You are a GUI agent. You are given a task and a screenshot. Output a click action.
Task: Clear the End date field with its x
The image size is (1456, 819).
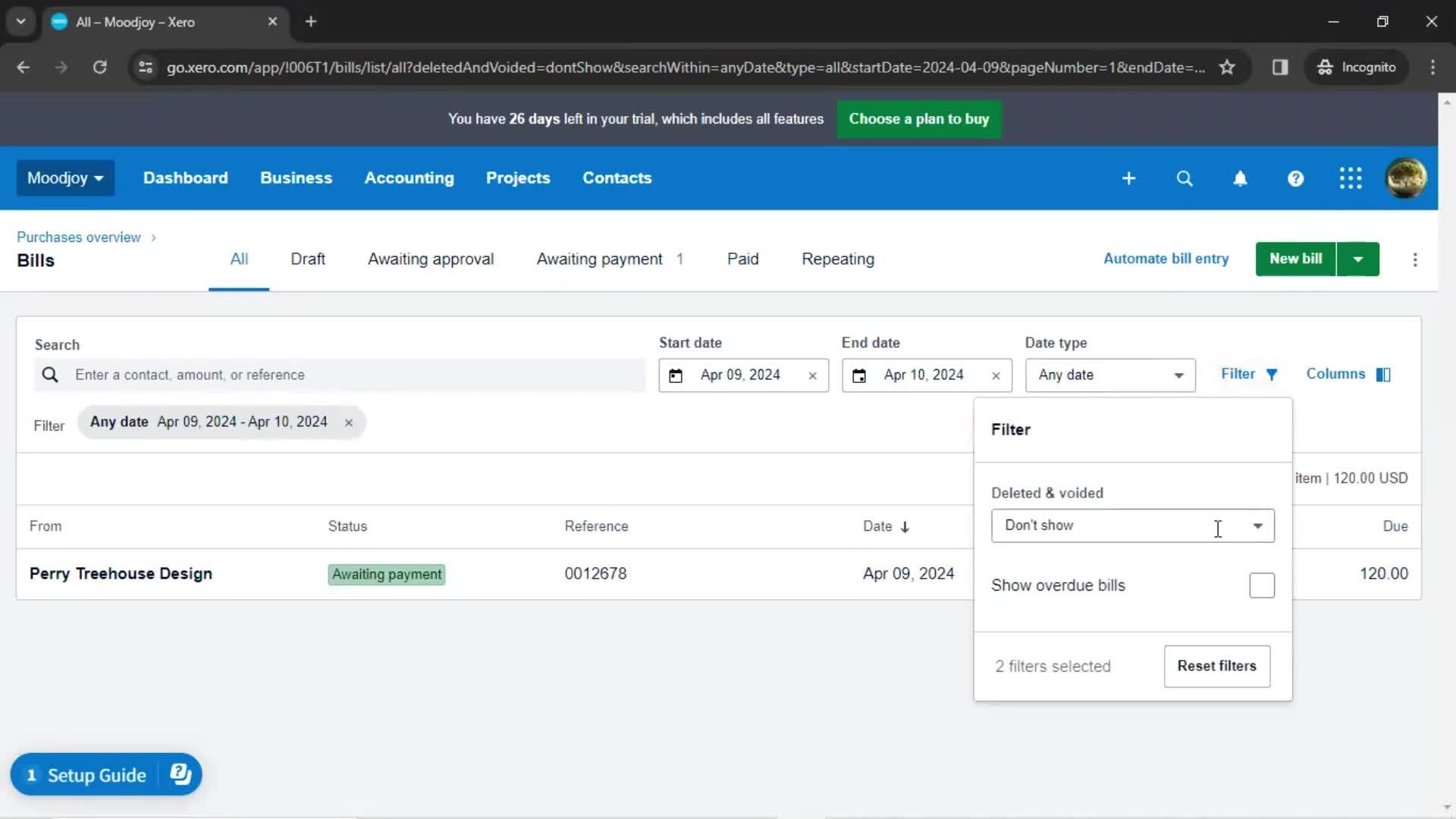[x=996, y=375]
